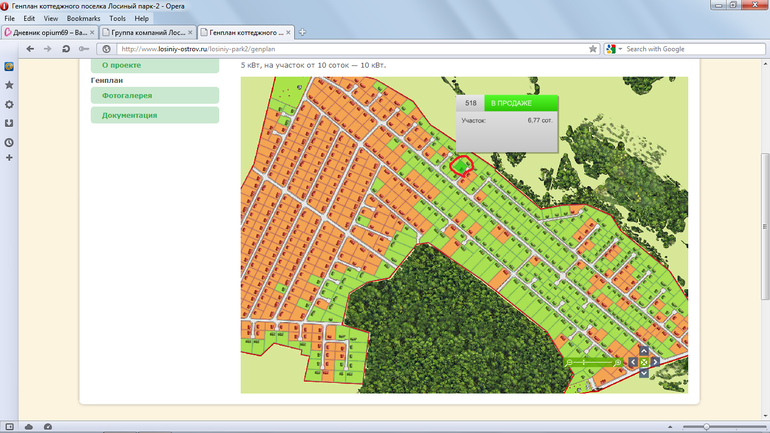The width and height of the screenshot is (770, 433).
Task: Select the Генплан коттеджного tab
Action: [x=246, y=32]
